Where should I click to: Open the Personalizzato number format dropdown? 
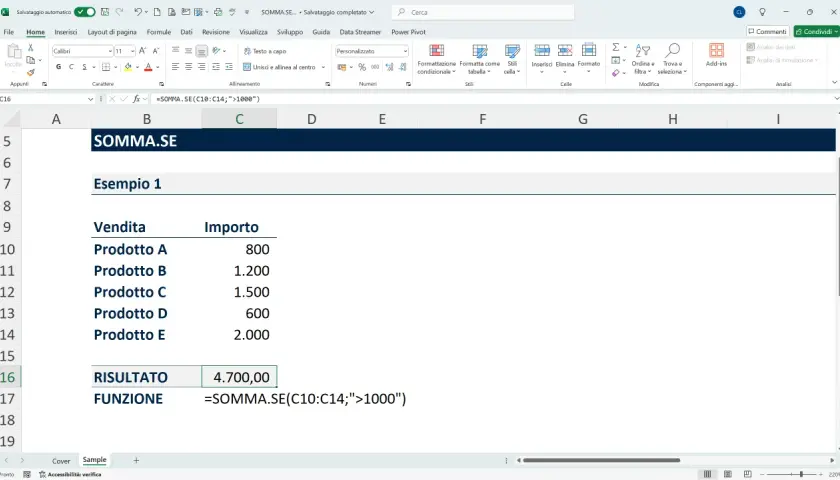405,51
